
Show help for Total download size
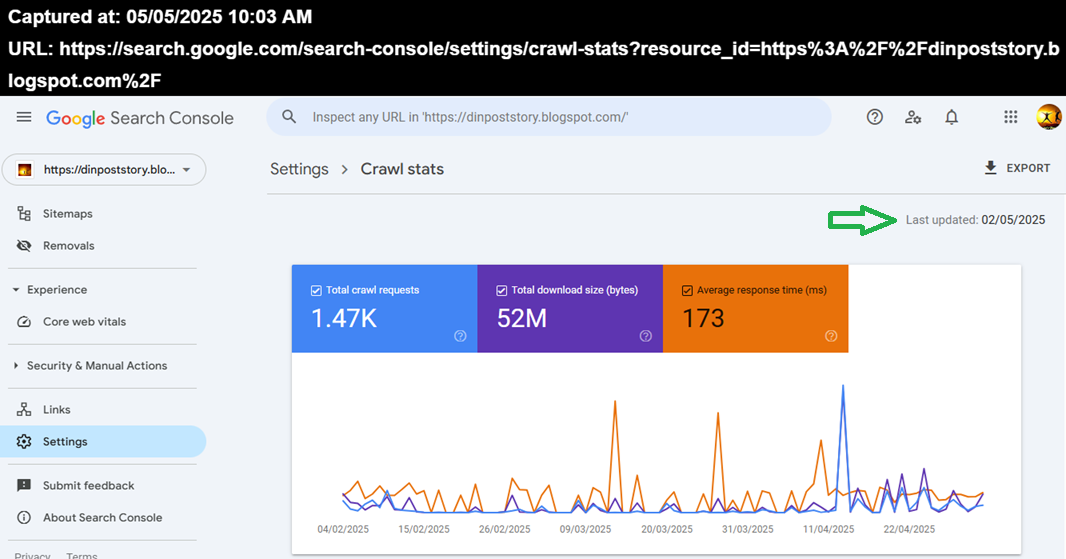tap(646, 336)
